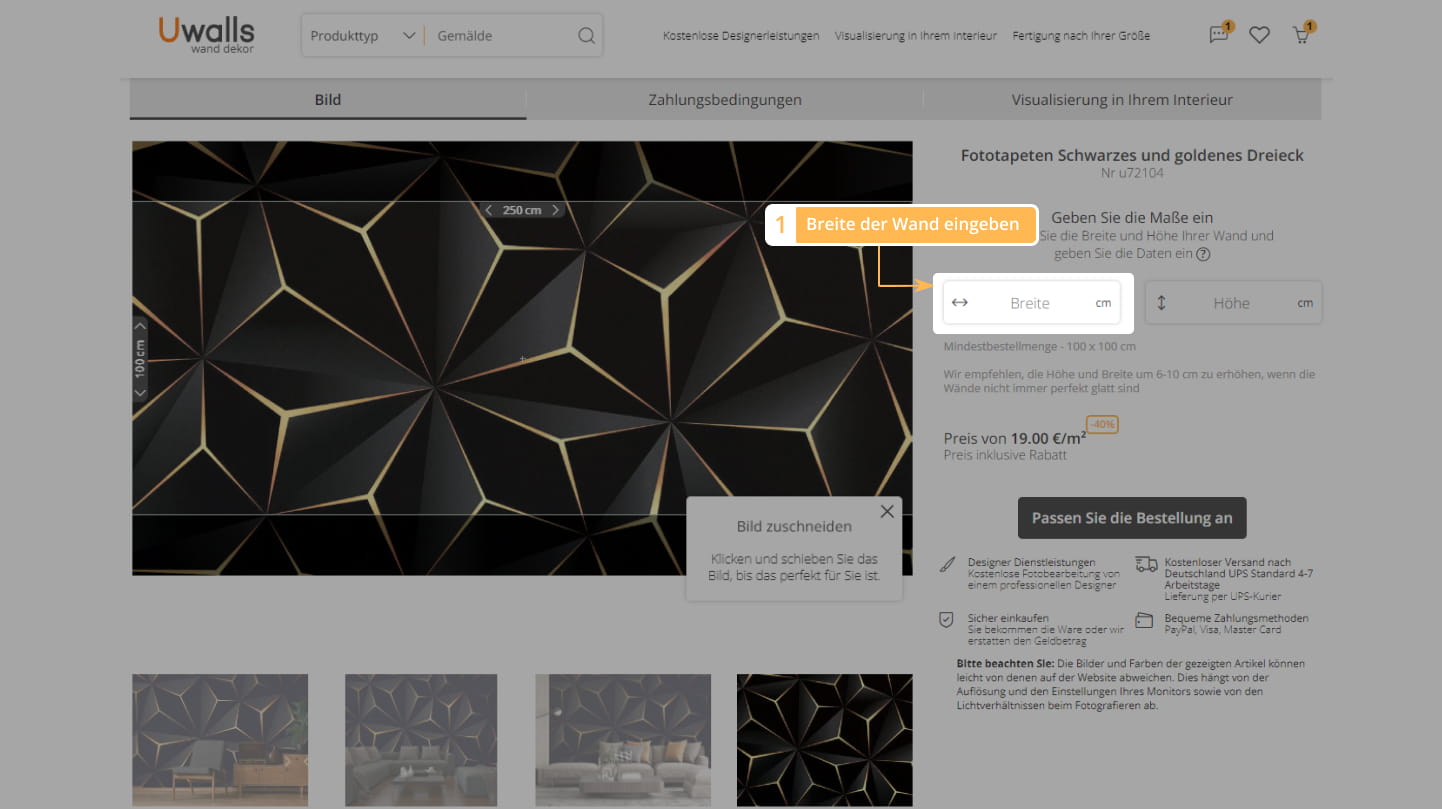Click the help question mark icon
Viewport: 1442px width, 809px height.
[x=1203, y=254]
